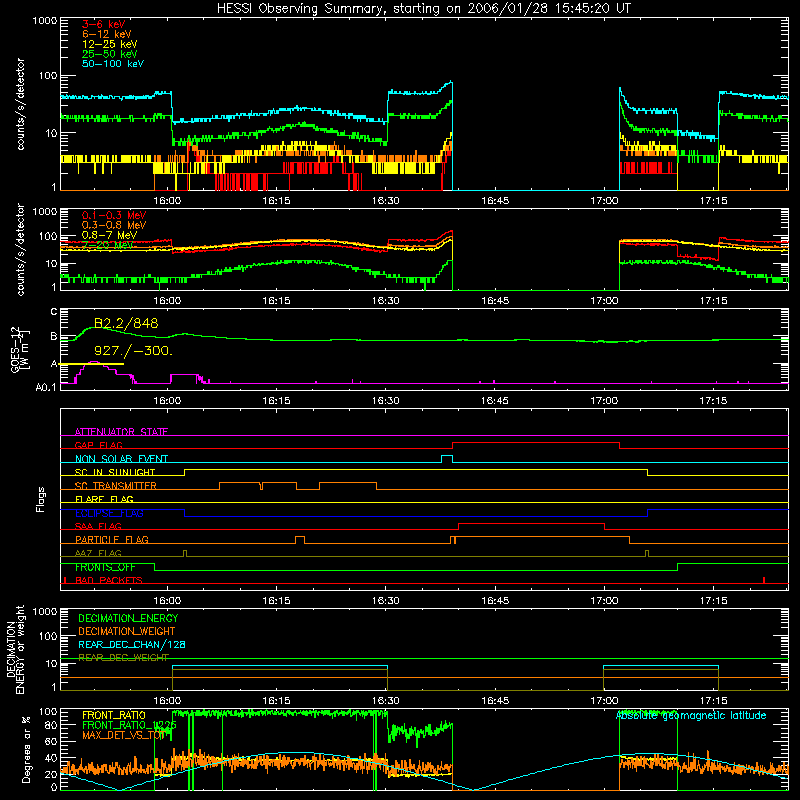Select the AAZ_FLAG label

[98, 553]
